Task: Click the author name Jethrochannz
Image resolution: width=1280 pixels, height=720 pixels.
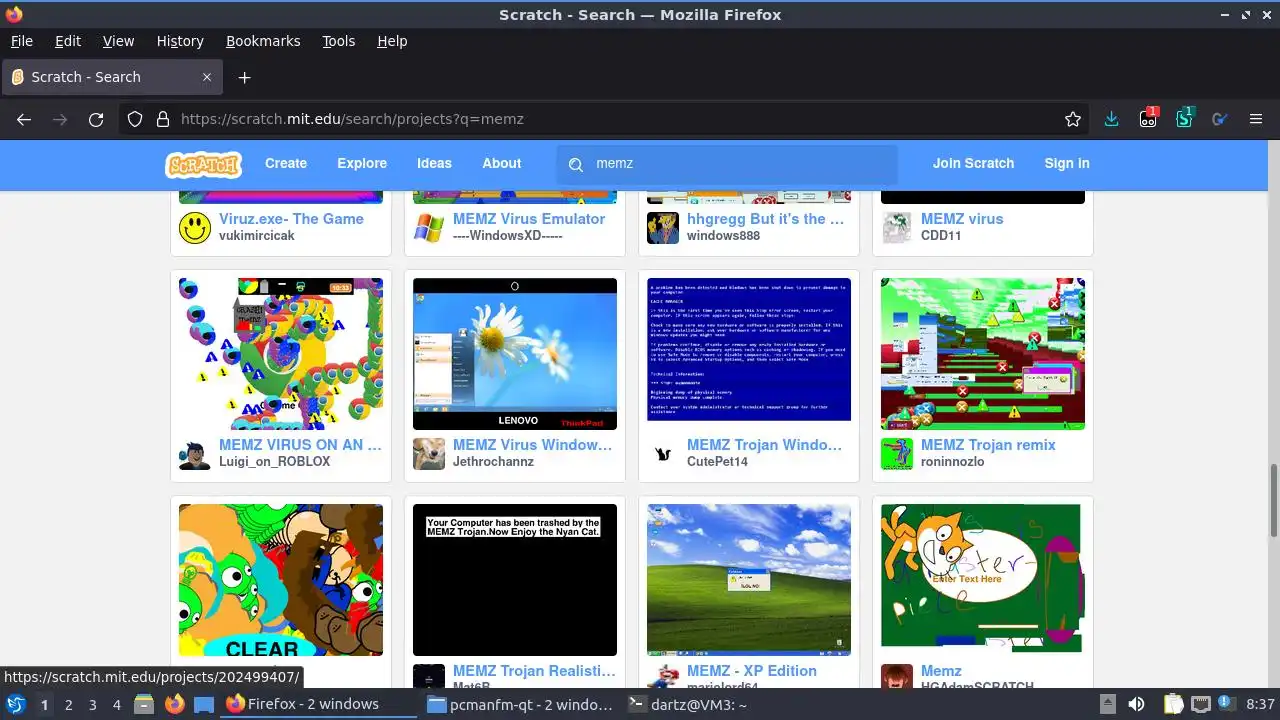Action: click(493, 462)
